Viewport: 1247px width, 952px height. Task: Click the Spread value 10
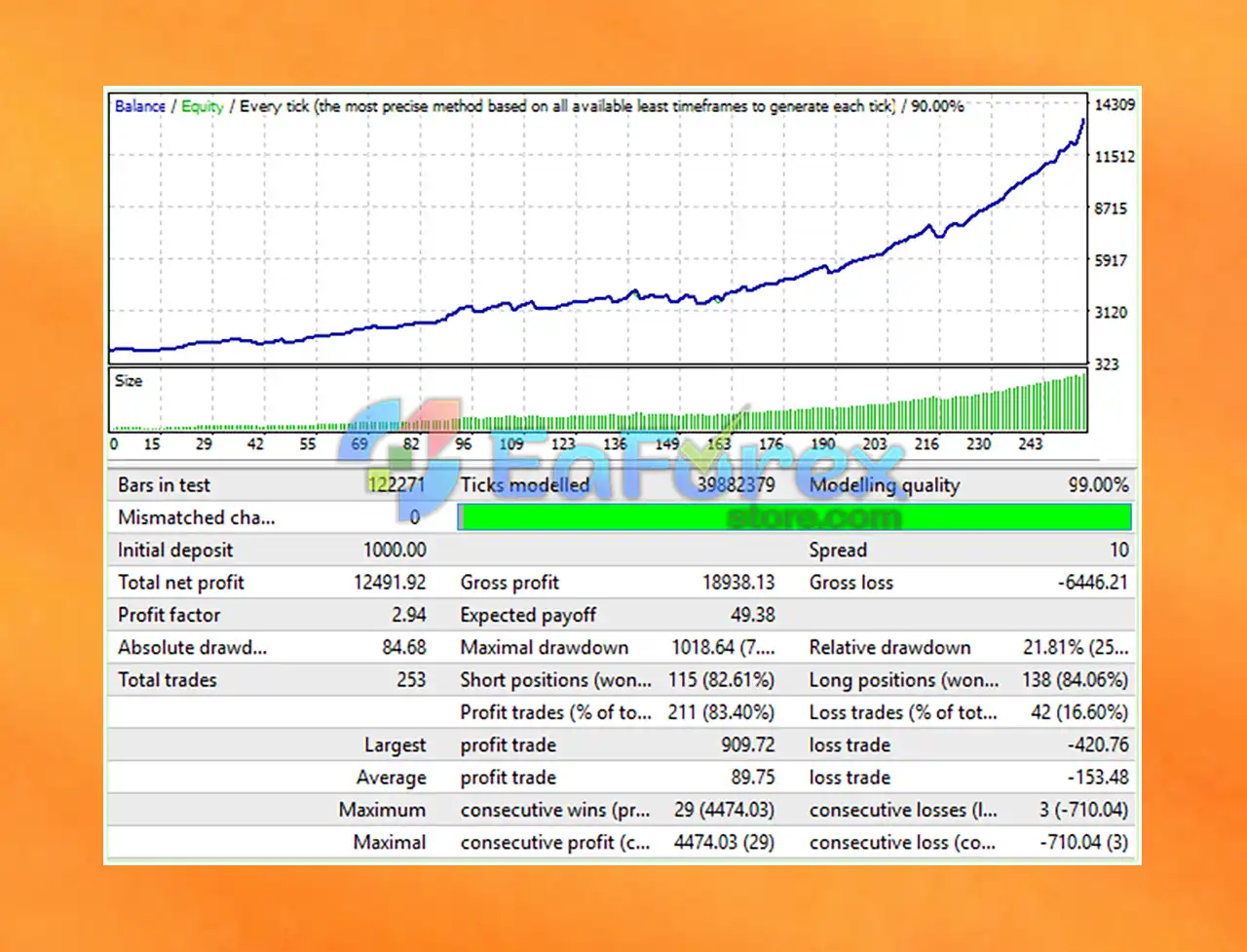click(1119, 550)
